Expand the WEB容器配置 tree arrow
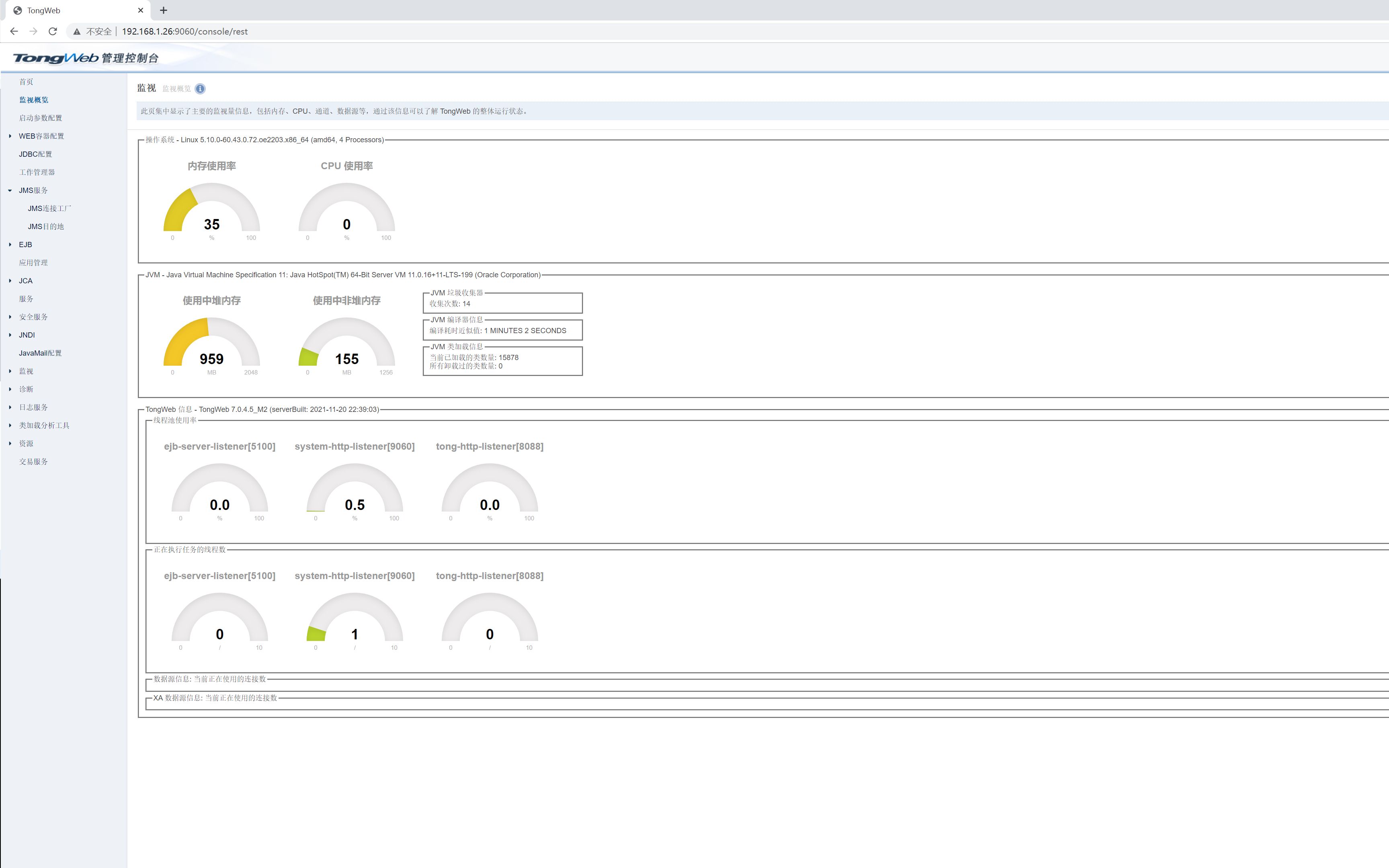 coord(10,136)
